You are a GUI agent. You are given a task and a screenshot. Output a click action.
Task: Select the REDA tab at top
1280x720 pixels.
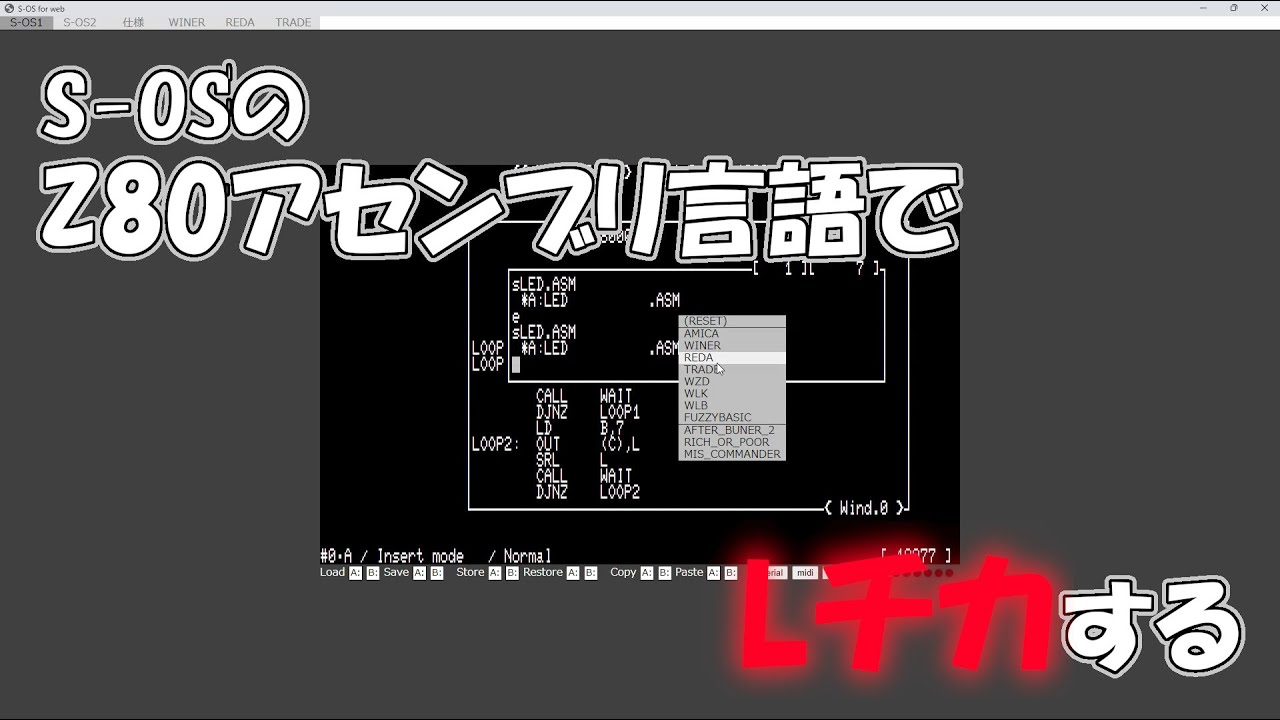240,22
